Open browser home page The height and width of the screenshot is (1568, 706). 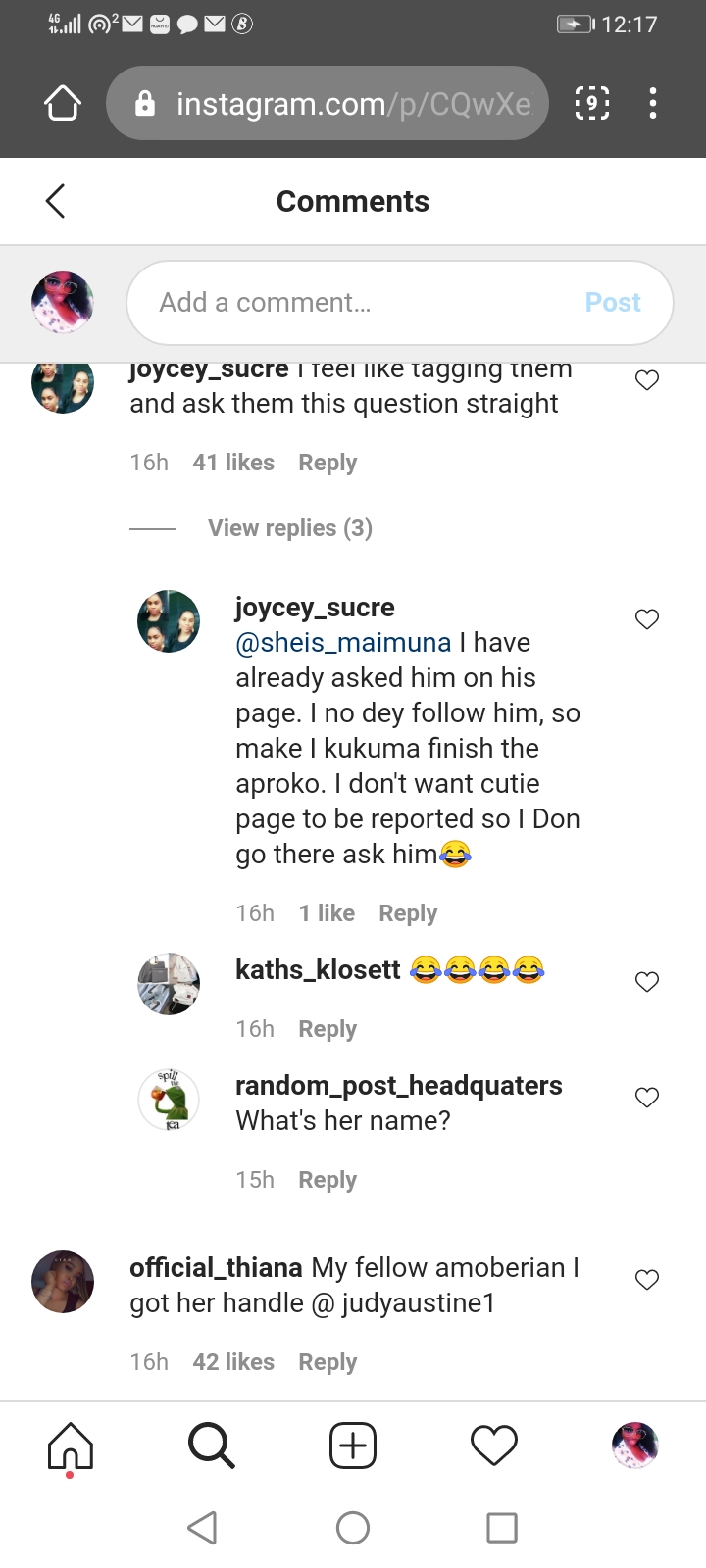point(63,103)
